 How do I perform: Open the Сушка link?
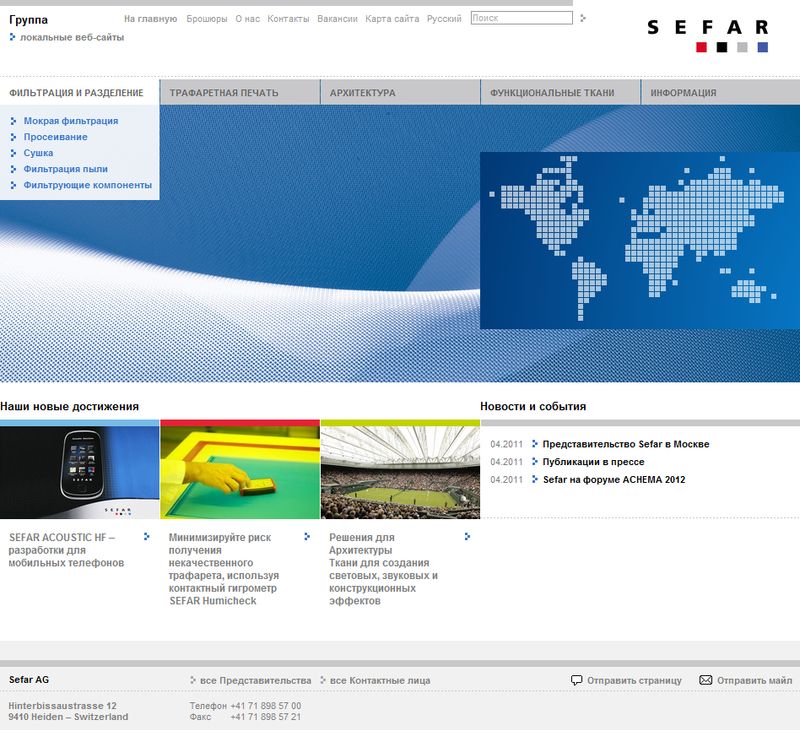tap(38, 153)
